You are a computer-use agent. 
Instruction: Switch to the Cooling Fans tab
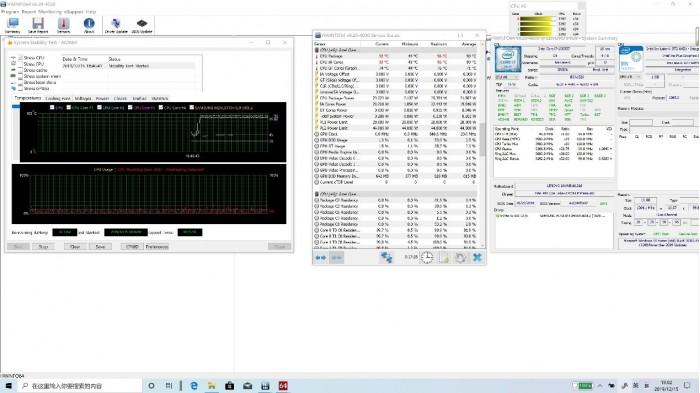pyautogui.click(x=58, y=98)
